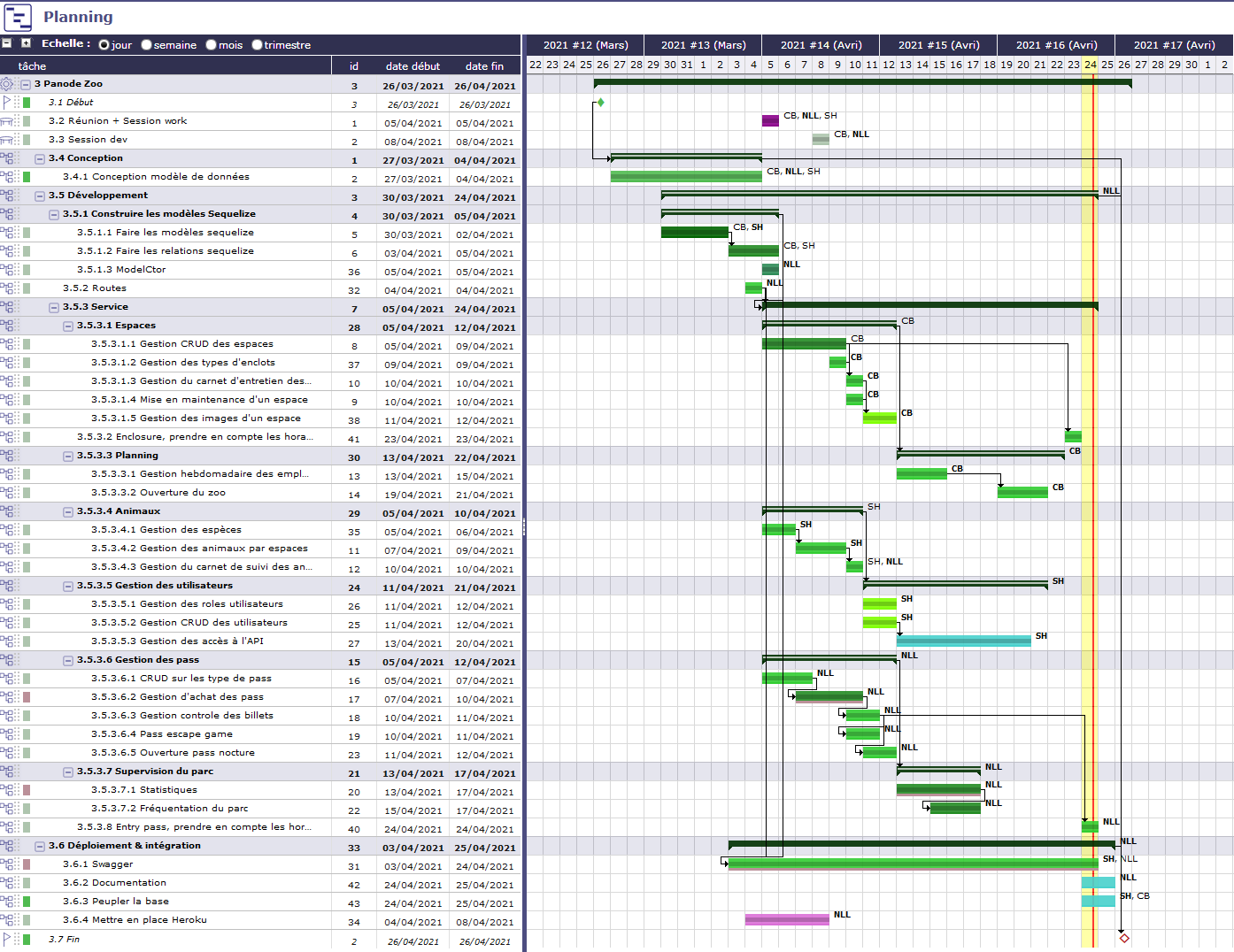
Task: Click the '2021 #14 (Avri)' week header
Action: pos(821,45)
